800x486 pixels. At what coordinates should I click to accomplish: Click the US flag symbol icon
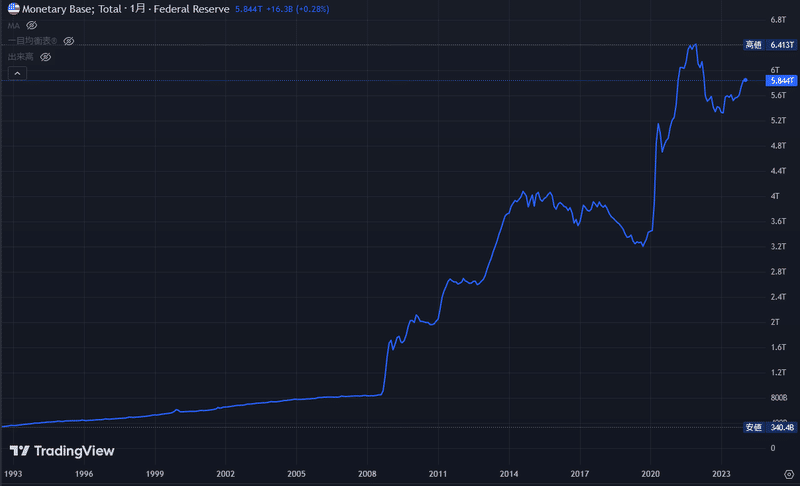(14, 9)
